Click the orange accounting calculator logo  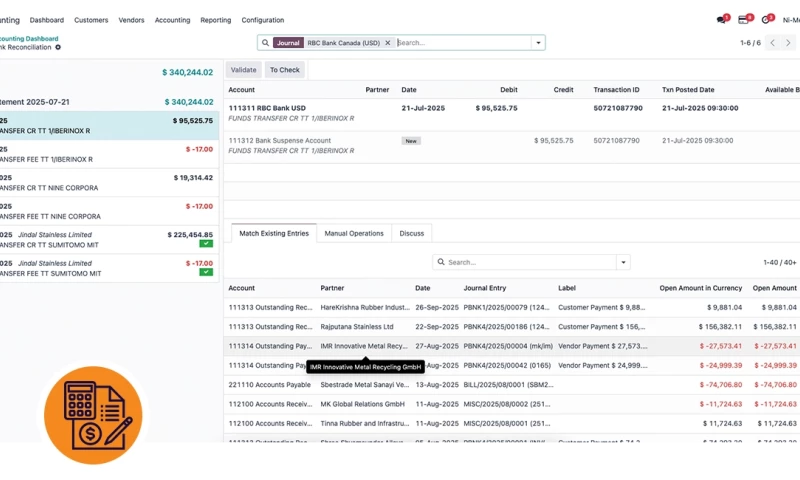point(93,415)
